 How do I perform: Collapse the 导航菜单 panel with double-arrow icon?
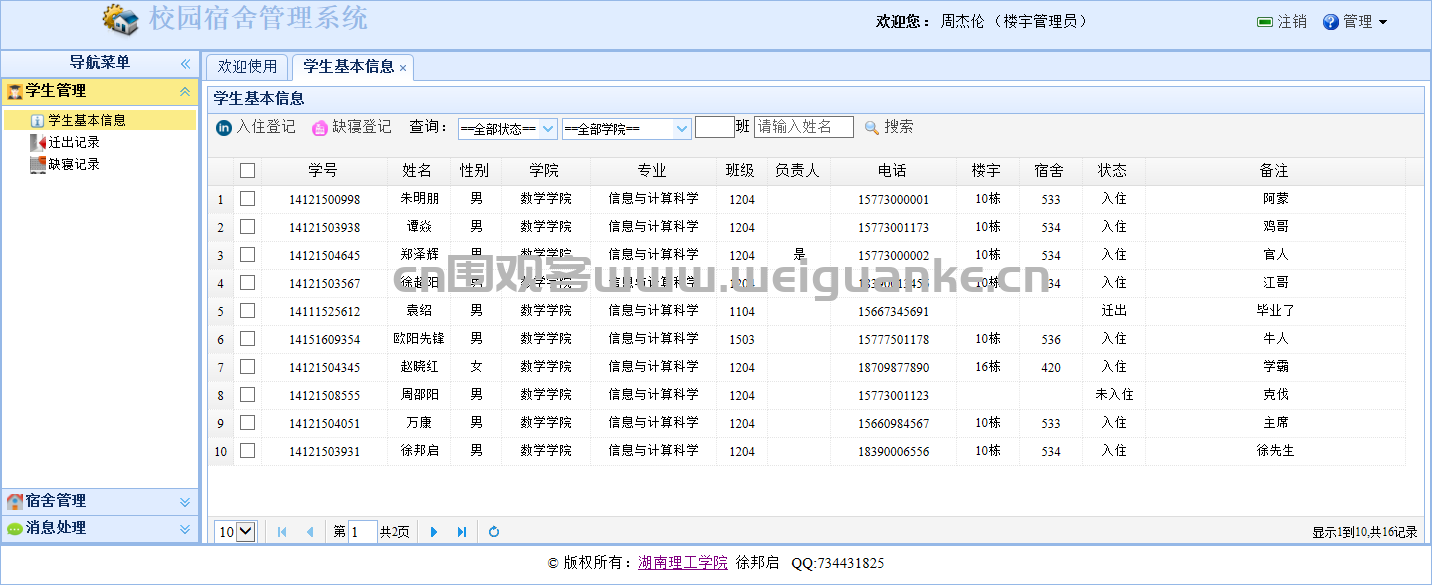[x=185, y=63]
